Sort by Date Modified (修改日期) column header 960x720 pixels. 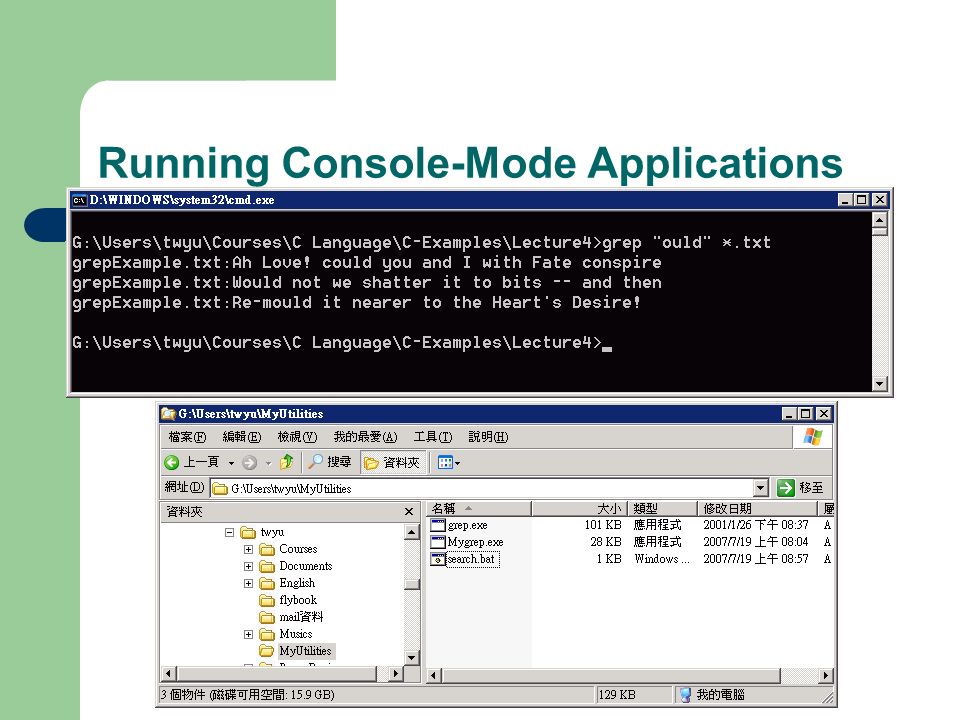pyautogui.click(x=757, y=509)
